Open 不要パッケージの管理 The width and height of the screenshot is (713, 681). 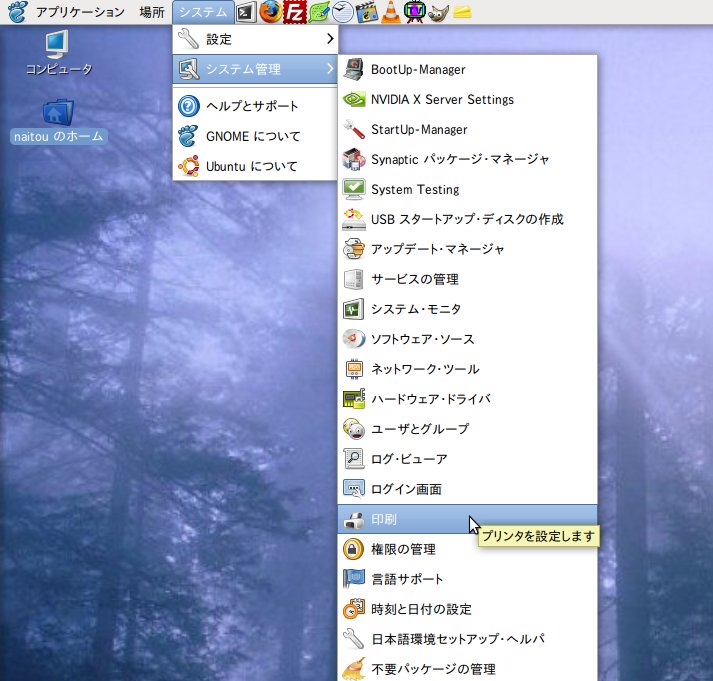point(467,668)
